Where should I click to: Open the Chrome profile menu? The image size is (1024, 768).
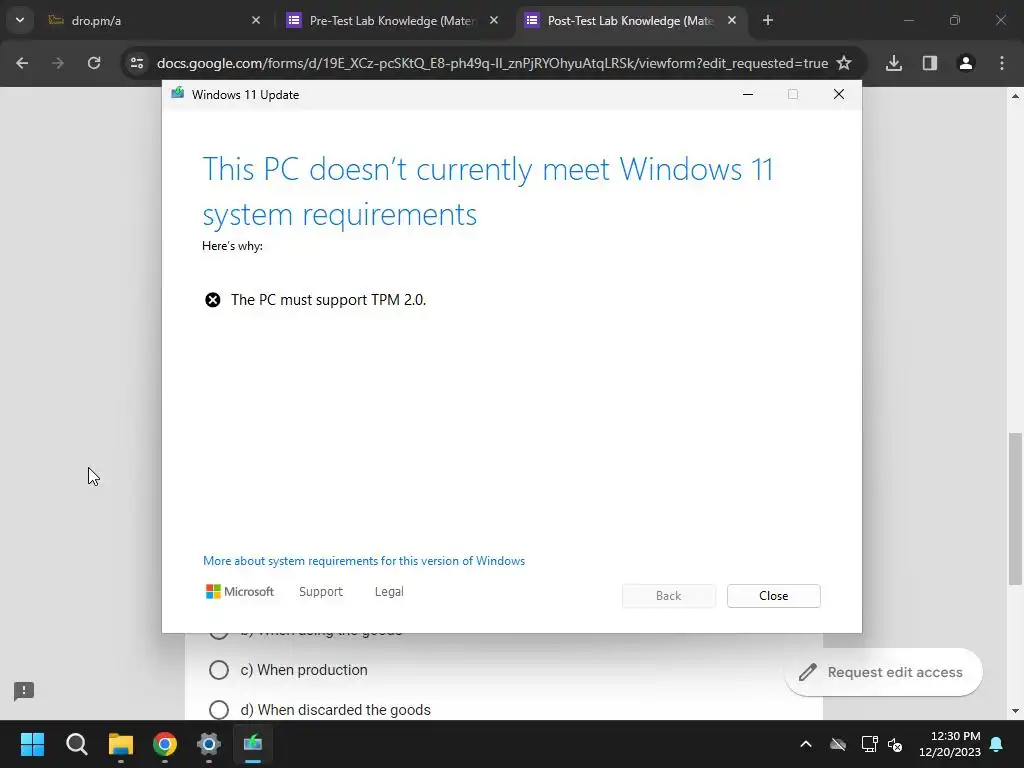point(966,63)
